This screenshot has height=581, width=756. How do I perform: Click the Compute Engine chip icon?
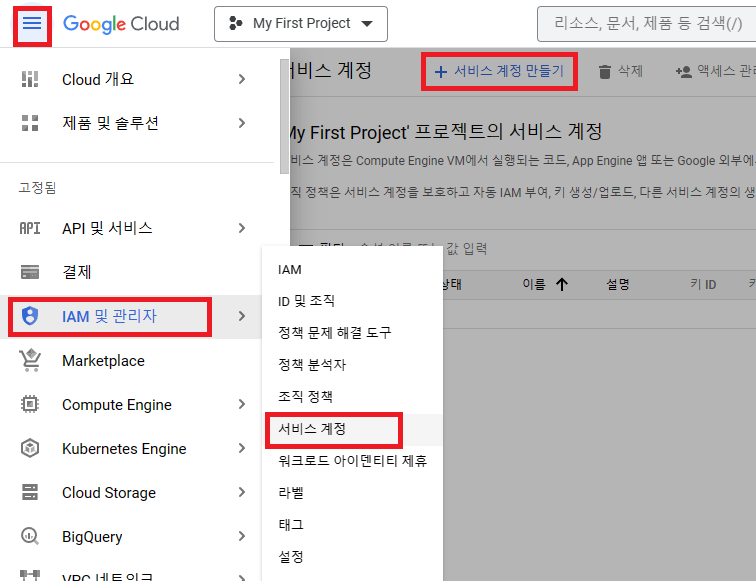click(x=30, y=405)
